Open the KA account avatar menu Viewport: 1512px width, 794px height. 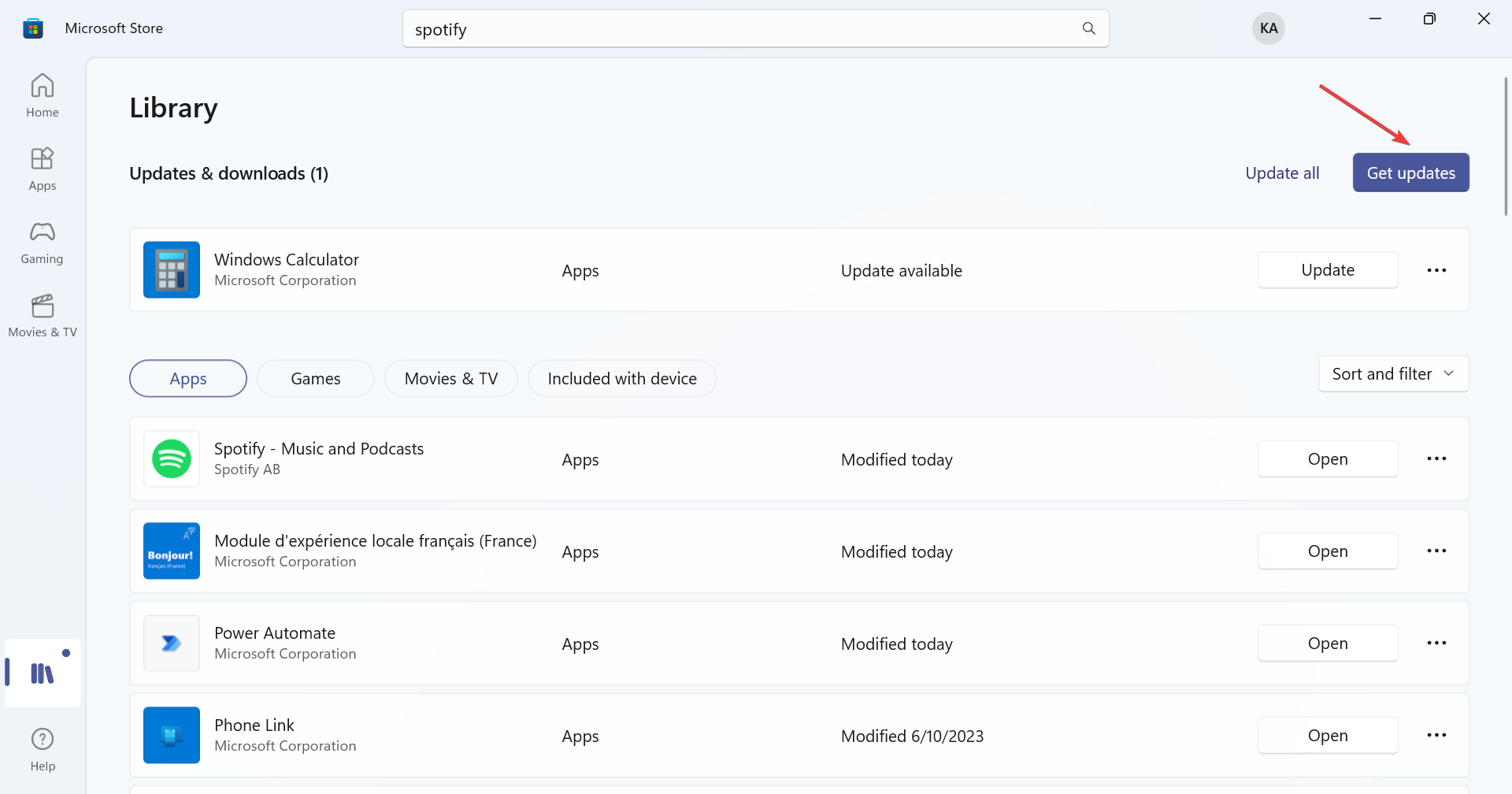tap(1268, 28)
